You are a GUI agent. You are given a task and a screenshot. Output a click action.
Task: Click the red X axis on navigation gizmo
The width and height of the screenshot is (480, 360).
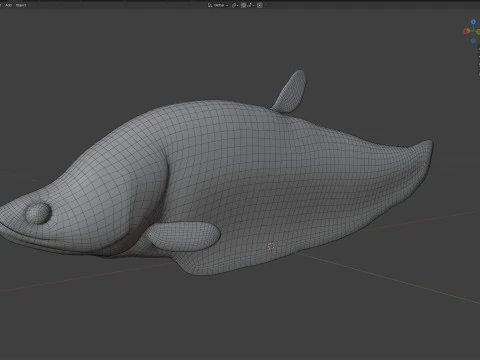pyautogui.click(x=466, y=31)
